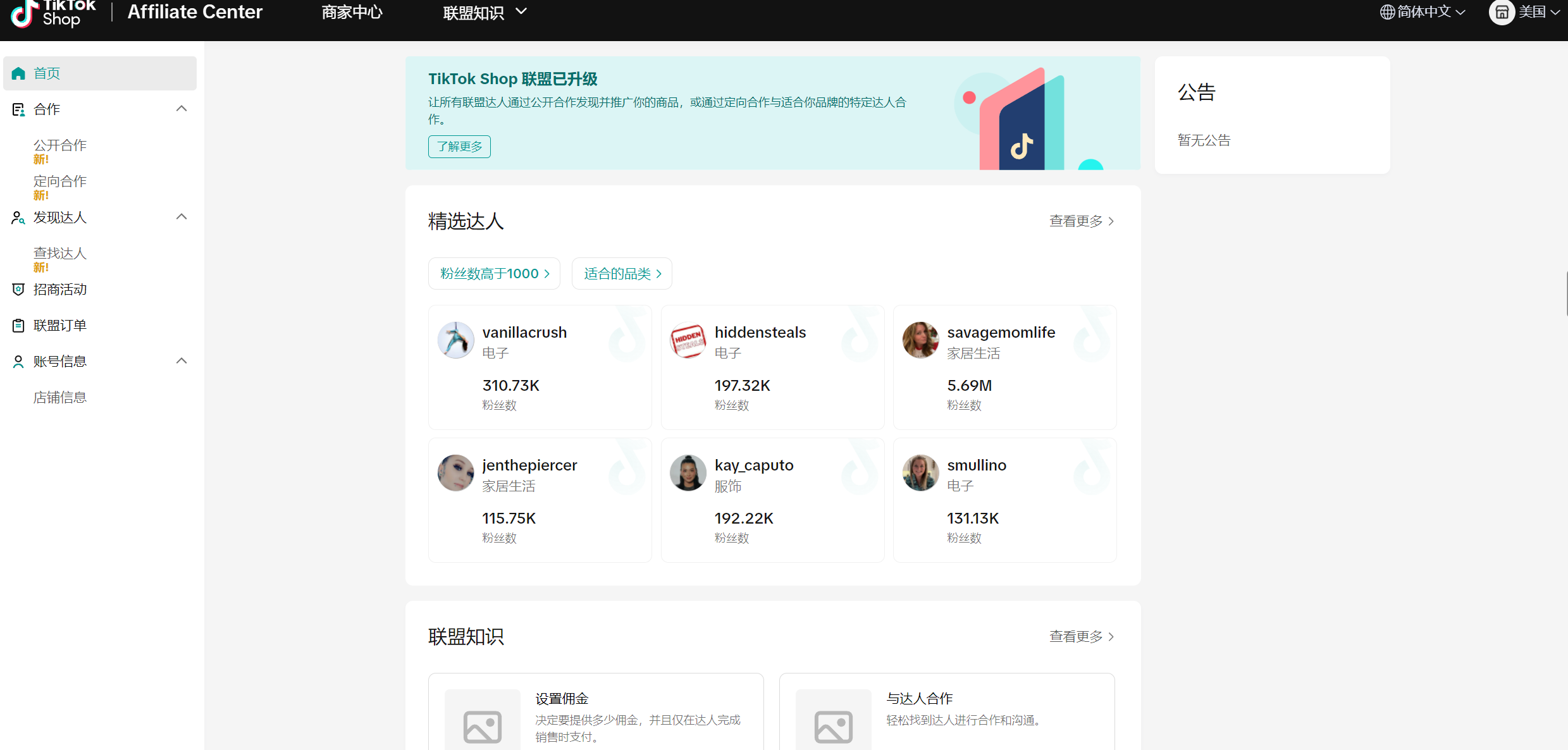Collapse the 发现达人 section chevron
1568x750 pixels.
182,217
